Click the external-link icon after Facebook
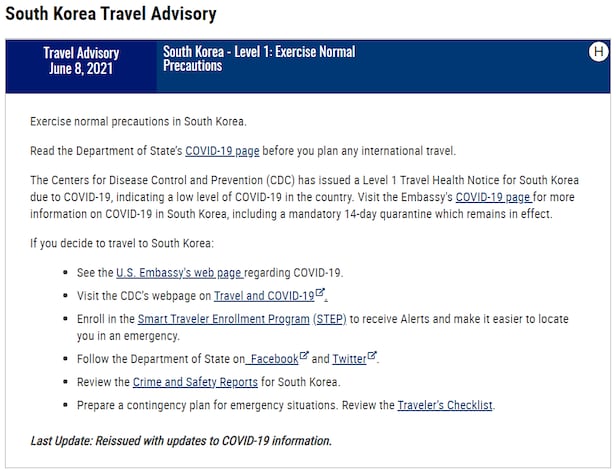This screenshot has width=616, height=475. tap(304, 355)
